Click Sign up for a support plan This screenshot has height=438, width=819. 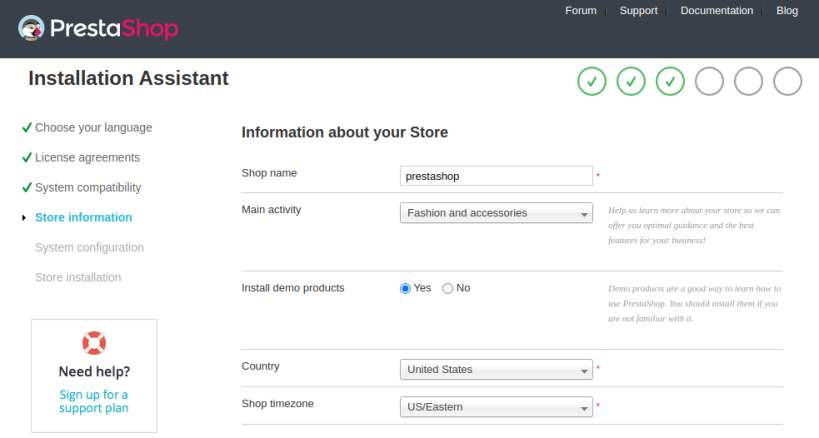94,401
